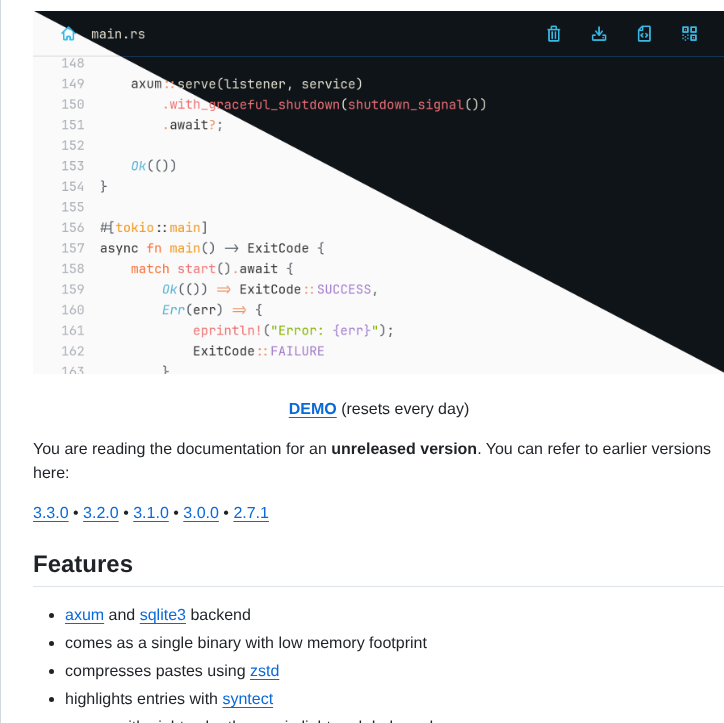Click the Features section heading
Image resolution: width=724 pixels, height=723 pixels.
pos(83,564)
